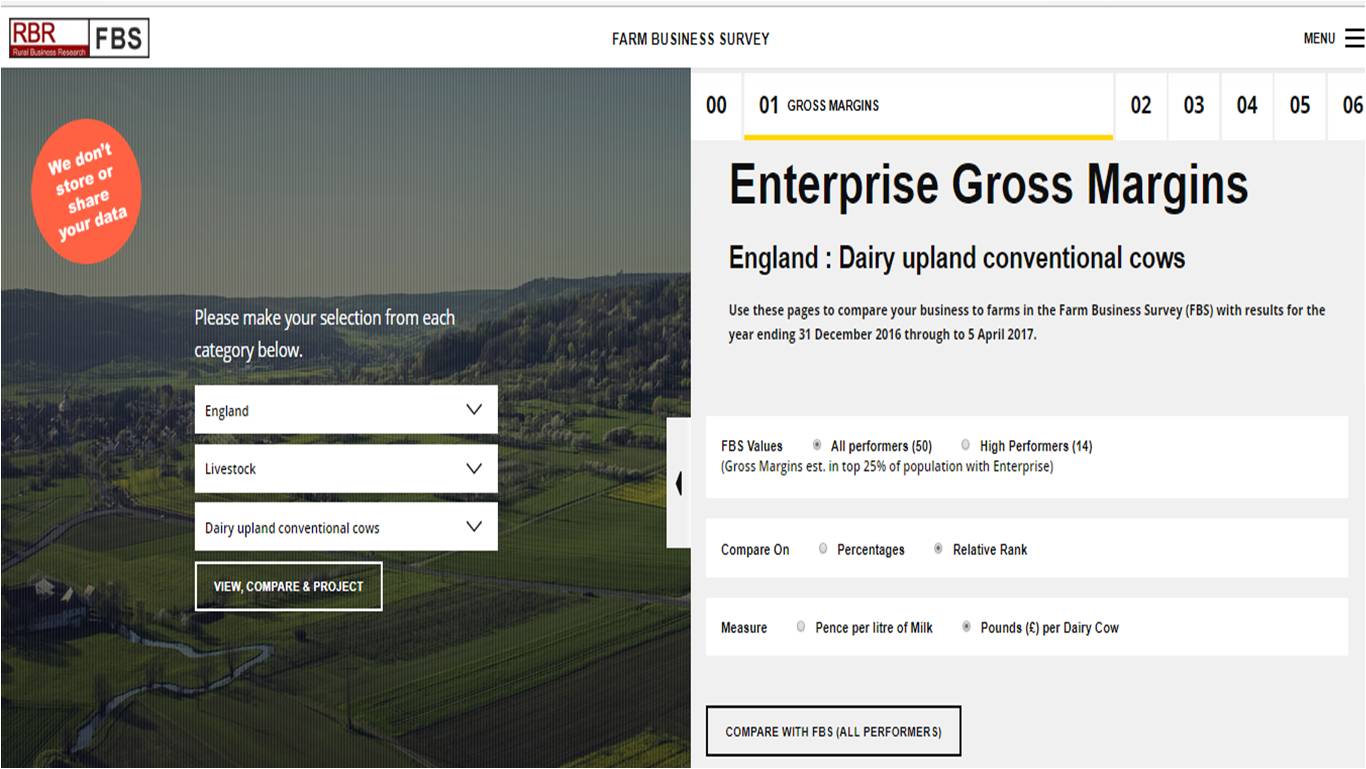Switch to tab 04
This screenshot has width=1366, height=769.
(x=1247, y=105)
